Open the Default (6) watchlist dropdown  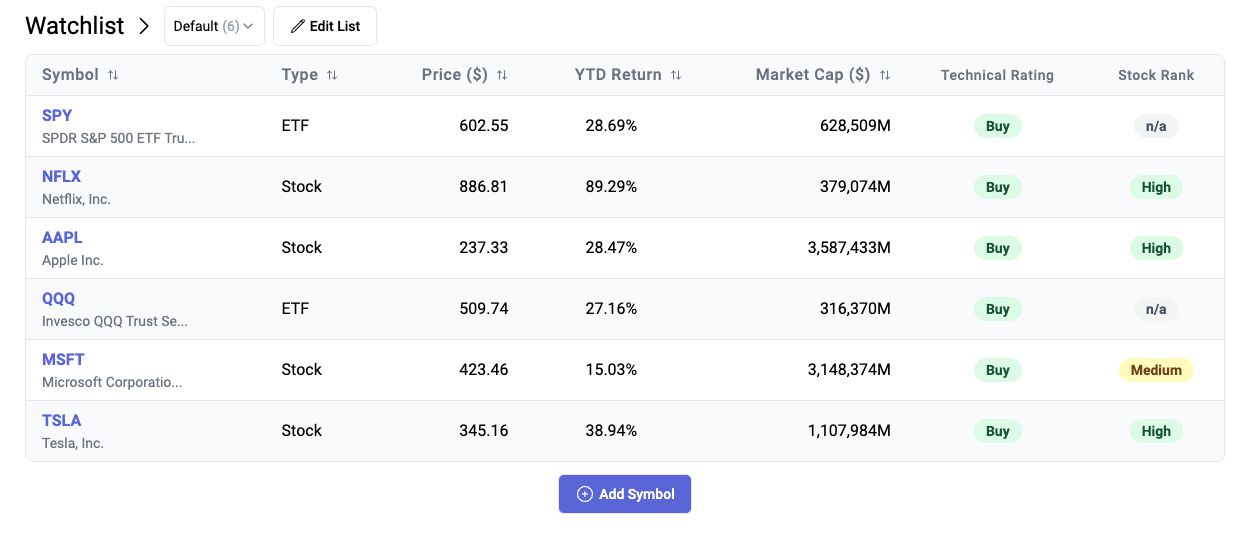[214, 26]
